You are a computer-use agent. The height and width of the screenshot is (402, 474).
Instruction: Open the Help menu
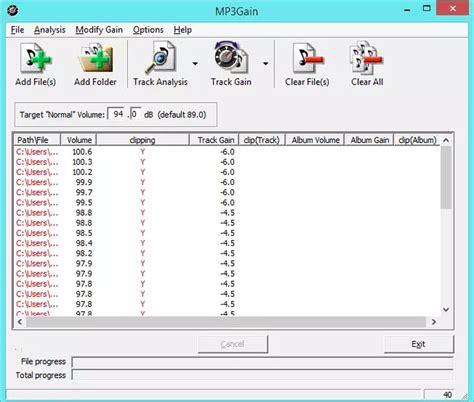(x=183, y=30)
